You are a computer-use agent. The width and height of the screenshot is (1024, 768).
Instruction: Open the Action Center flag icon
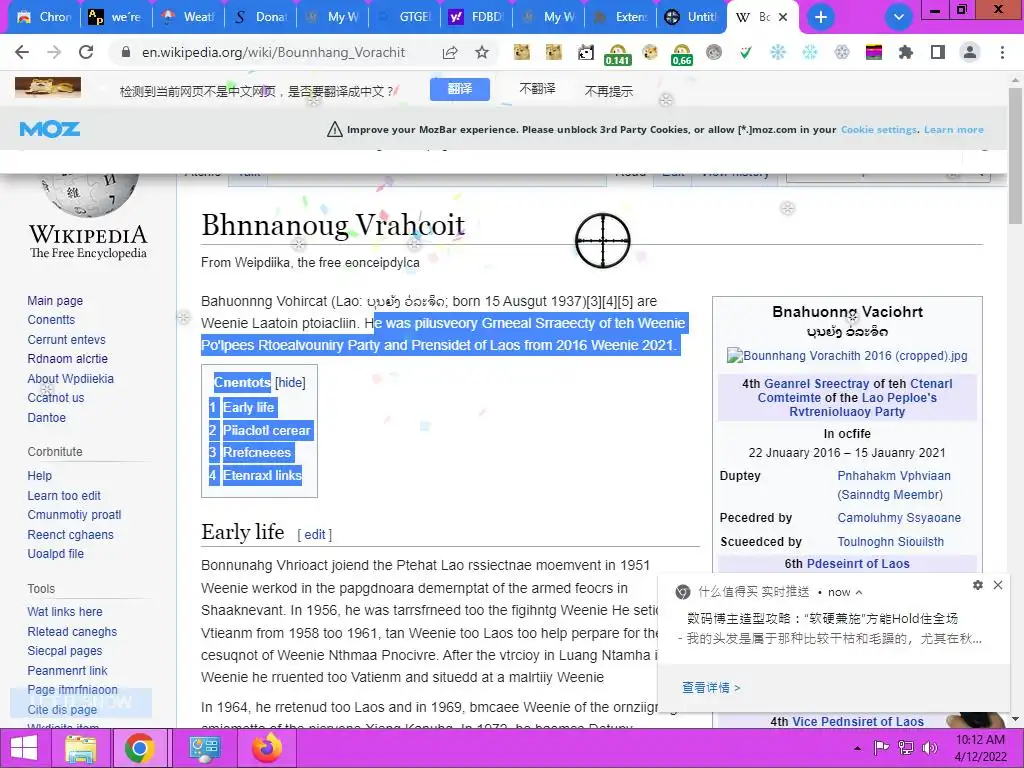(x=881, y=748)
